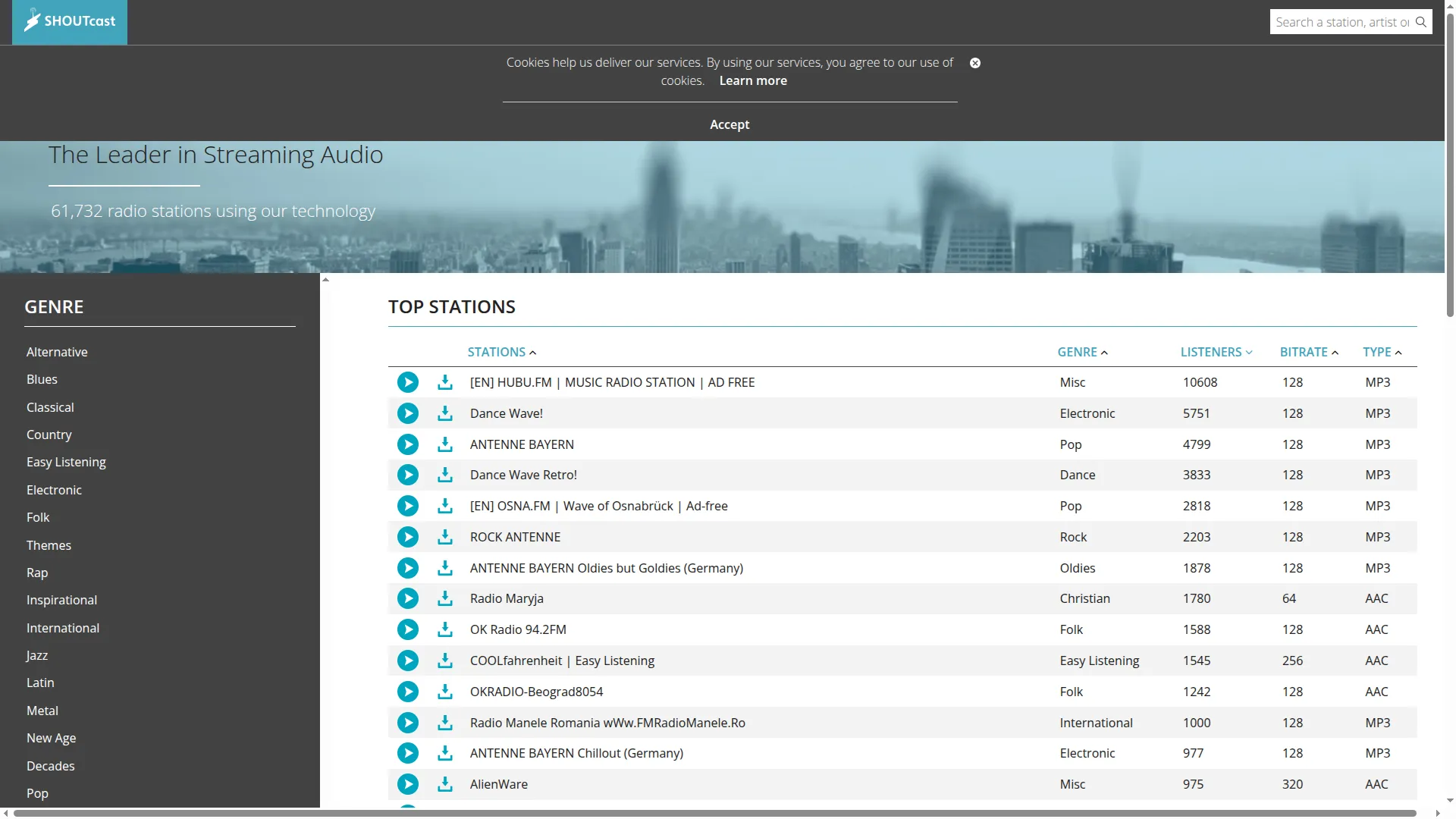This screenshot has width=1456, height=819.
Task: Select the Country genre
Action: (49, 435)
